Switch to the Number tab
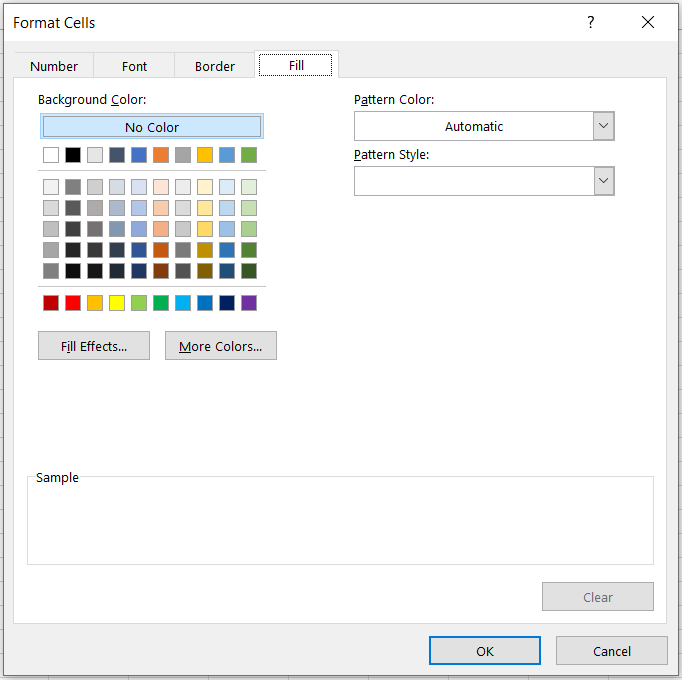 pos(54,66)
